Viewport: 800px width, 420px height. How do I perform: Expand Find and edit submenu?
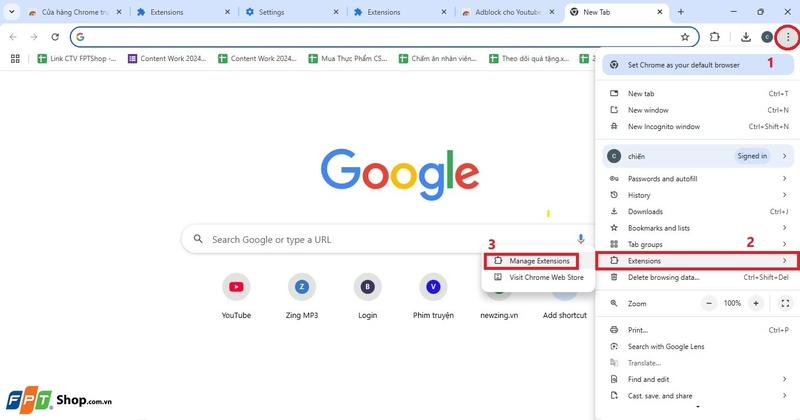point(698,379)
